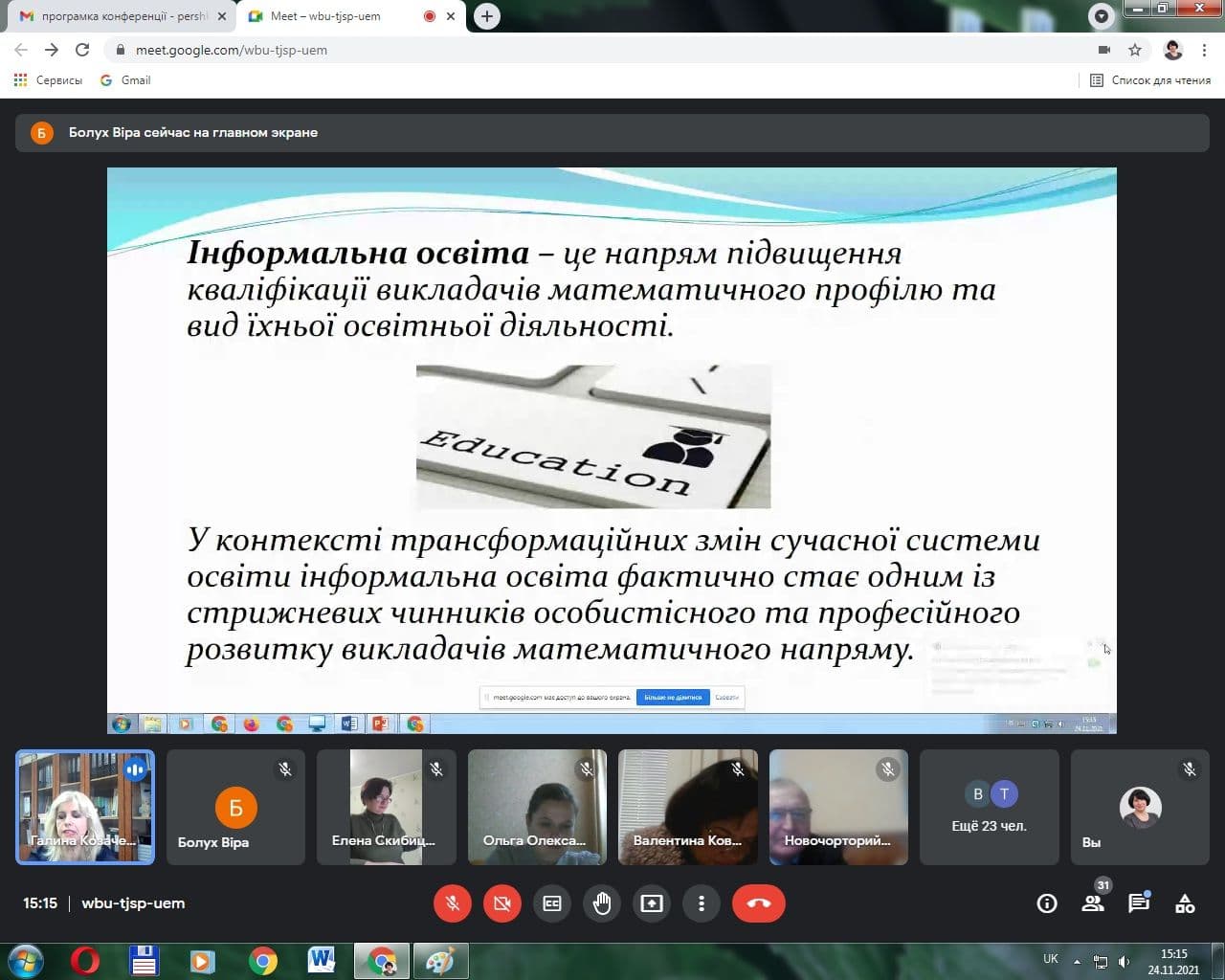Select Новочорторий participant tile
Viewport: 1225px width, 980px height.
838,807
